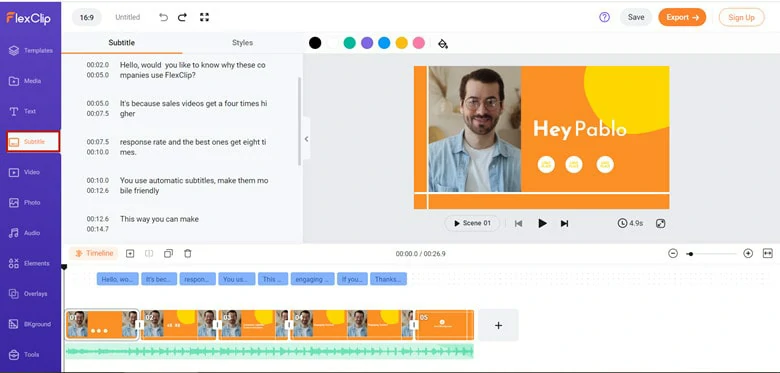Enter fullscreen editor mode icon
This screenshot has height=373, width=780.
(204, 17)
